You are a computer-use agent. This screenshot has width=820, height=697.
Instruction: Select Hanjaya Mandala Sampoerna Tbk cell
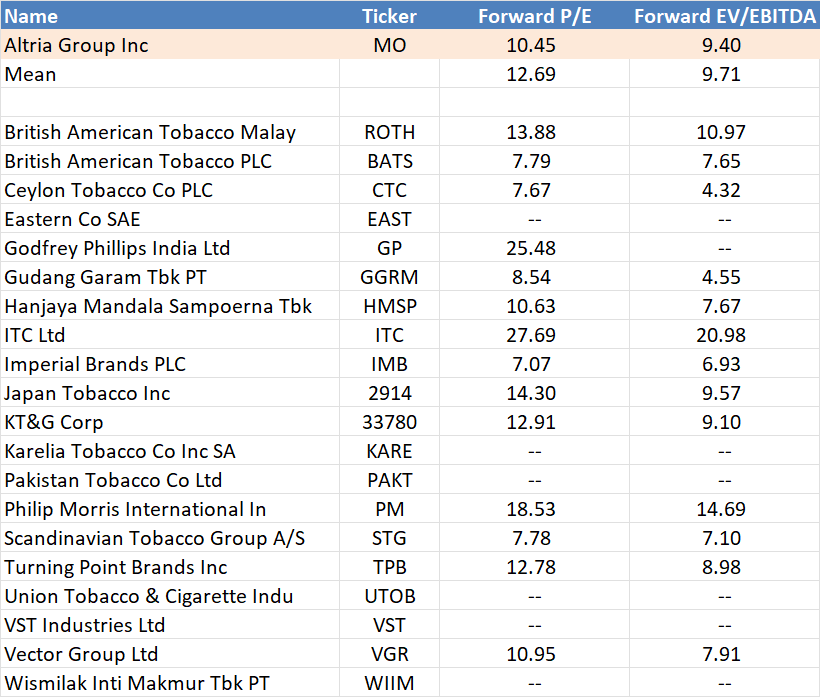pos(170,306)
